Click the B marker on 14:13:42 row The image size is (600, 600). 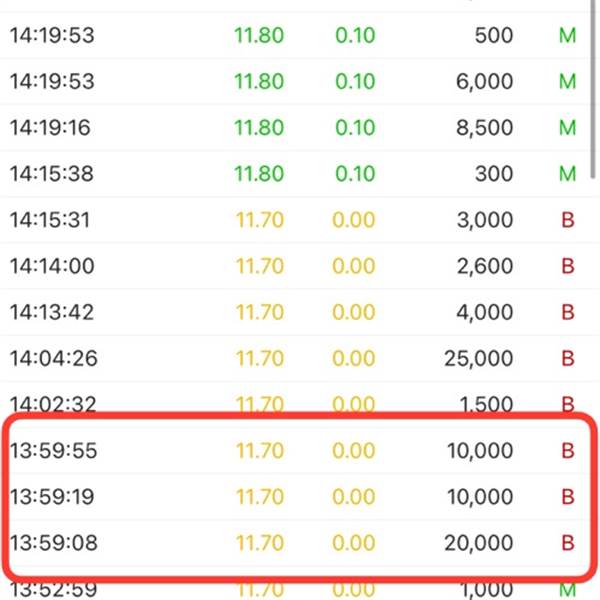568,312
